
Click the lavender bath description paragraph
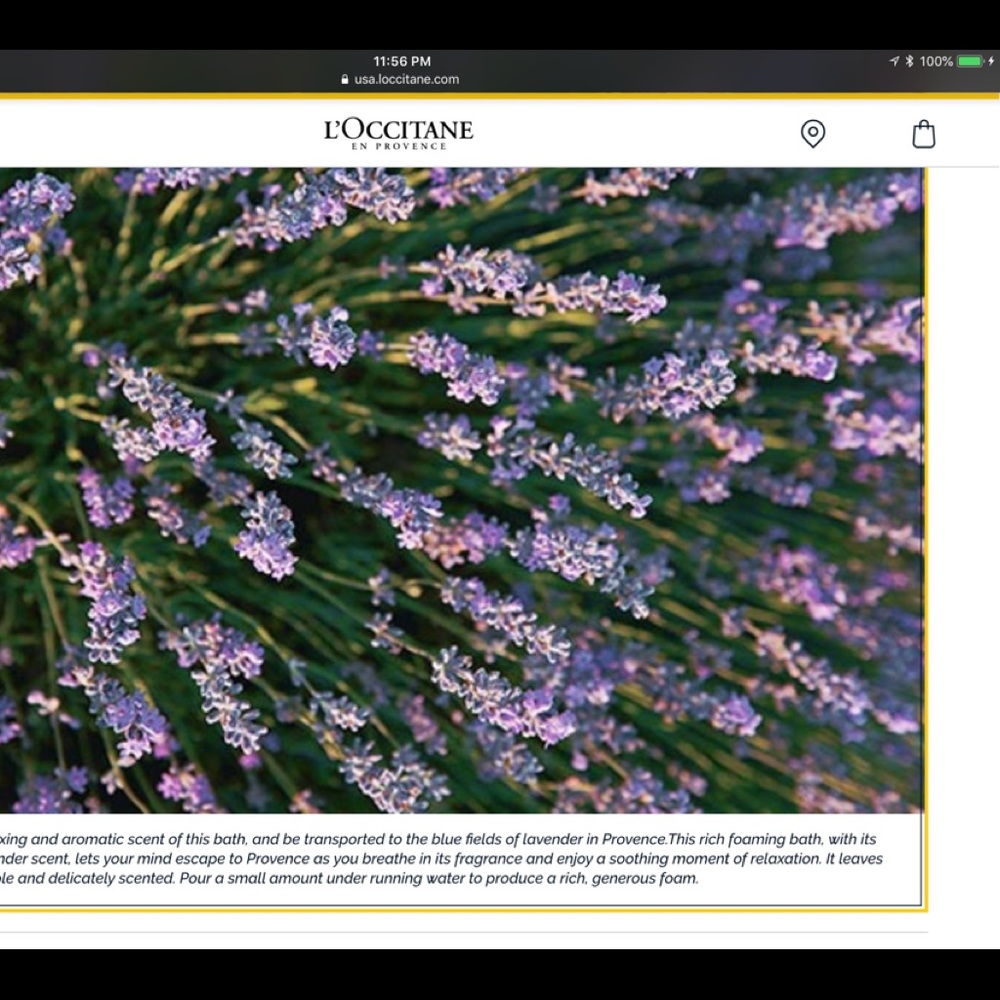[441, 858]
